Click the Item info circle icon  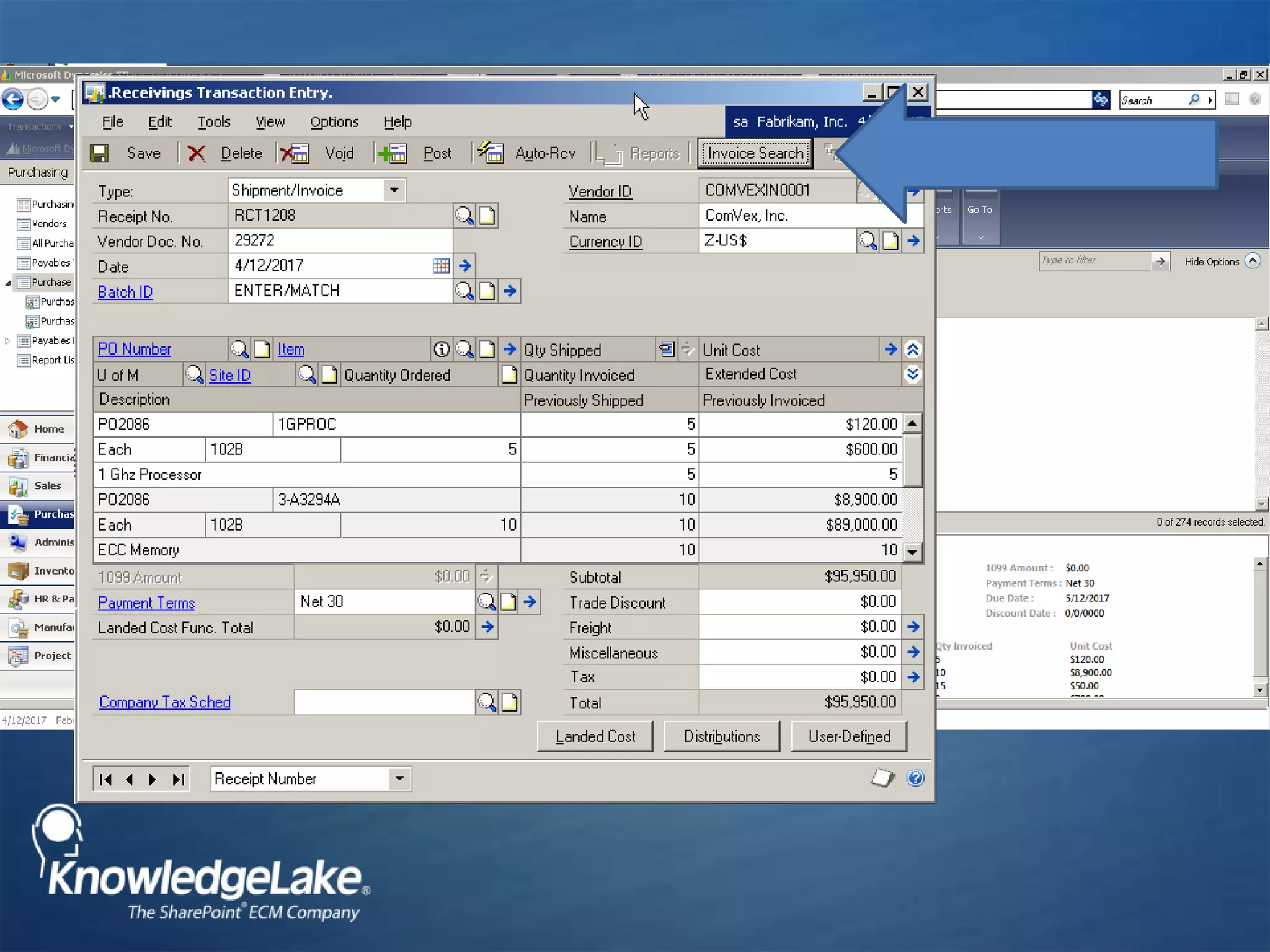point(441,350)
